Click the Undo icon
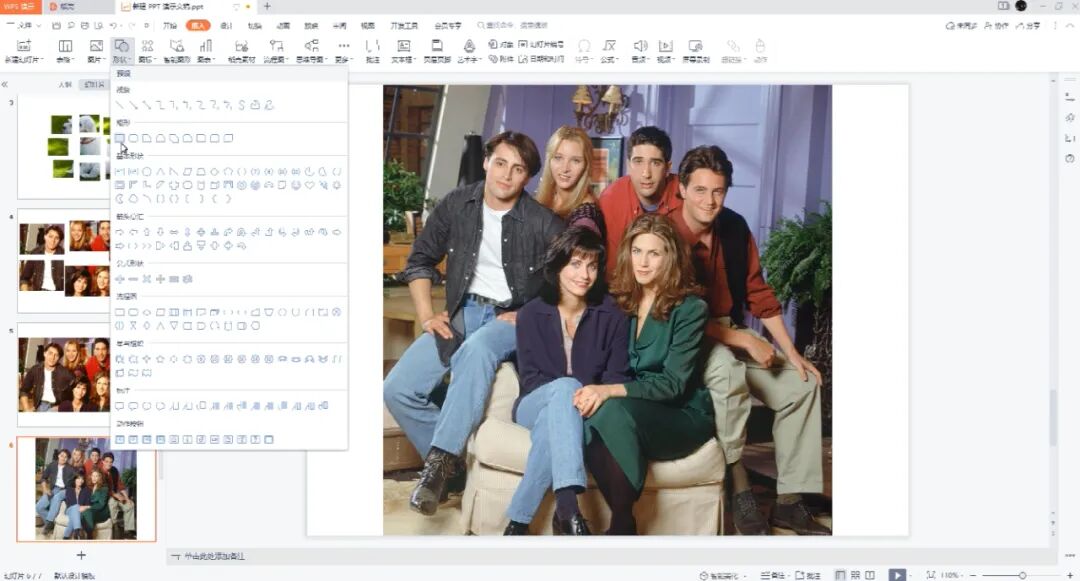The width and height of the screenshot is (1080, 581). pyautogui.click(x=113, y=25)
